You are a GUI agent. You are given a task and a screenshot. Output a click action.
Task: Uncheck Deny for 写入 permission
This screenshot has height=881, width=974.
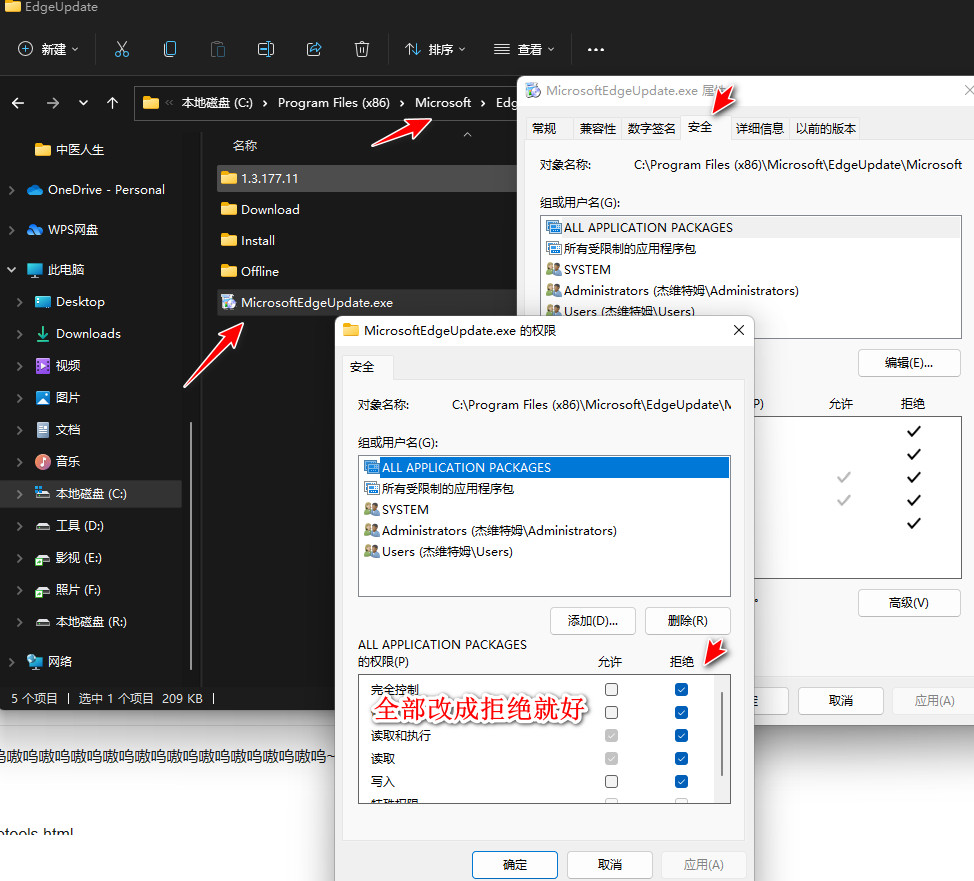pos(681,782)
